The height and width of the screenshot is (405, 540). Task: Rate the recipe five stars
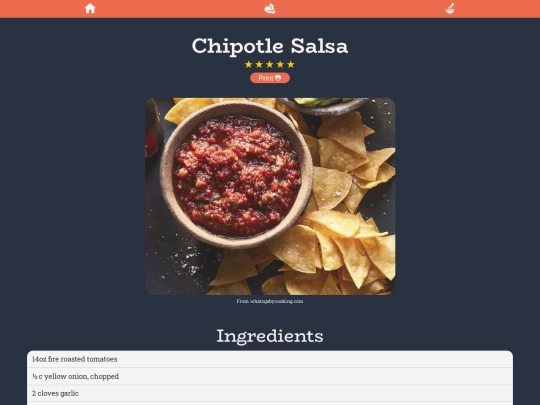[x=291, y=64]
